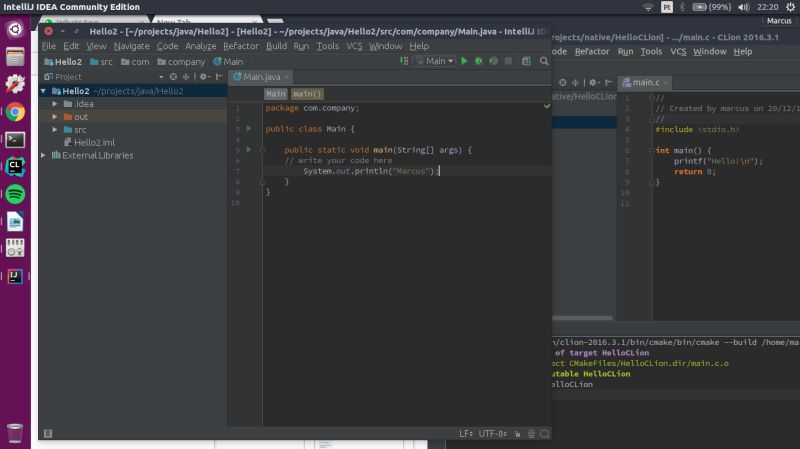Click the main() method breadcrumb above the editor

[x=307, y=94]
